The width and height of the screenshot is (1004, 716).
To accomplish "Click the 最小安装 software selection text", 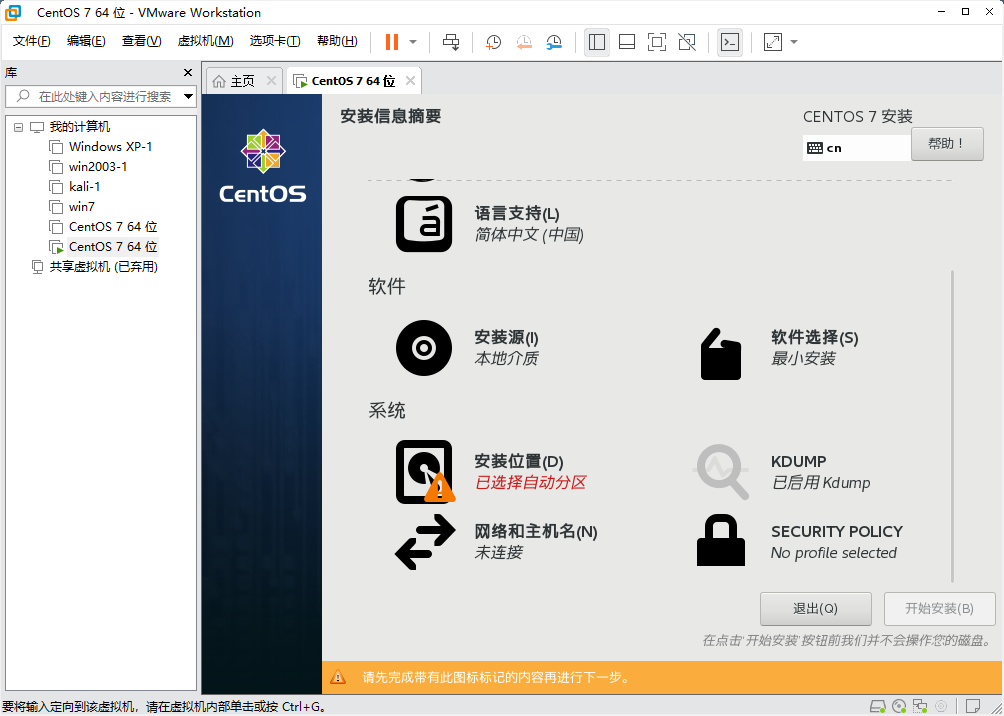I will click(x=803, y=358).
